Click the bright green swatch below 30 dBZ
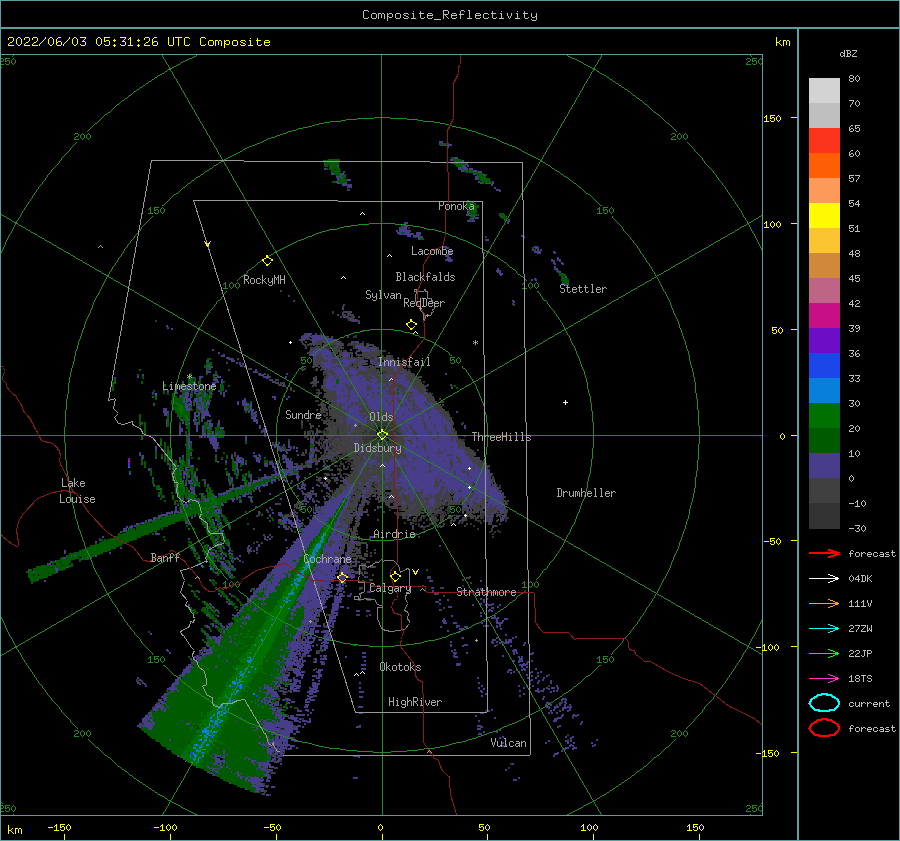This screenshot has width=900, height=841. tap(824, 415)
